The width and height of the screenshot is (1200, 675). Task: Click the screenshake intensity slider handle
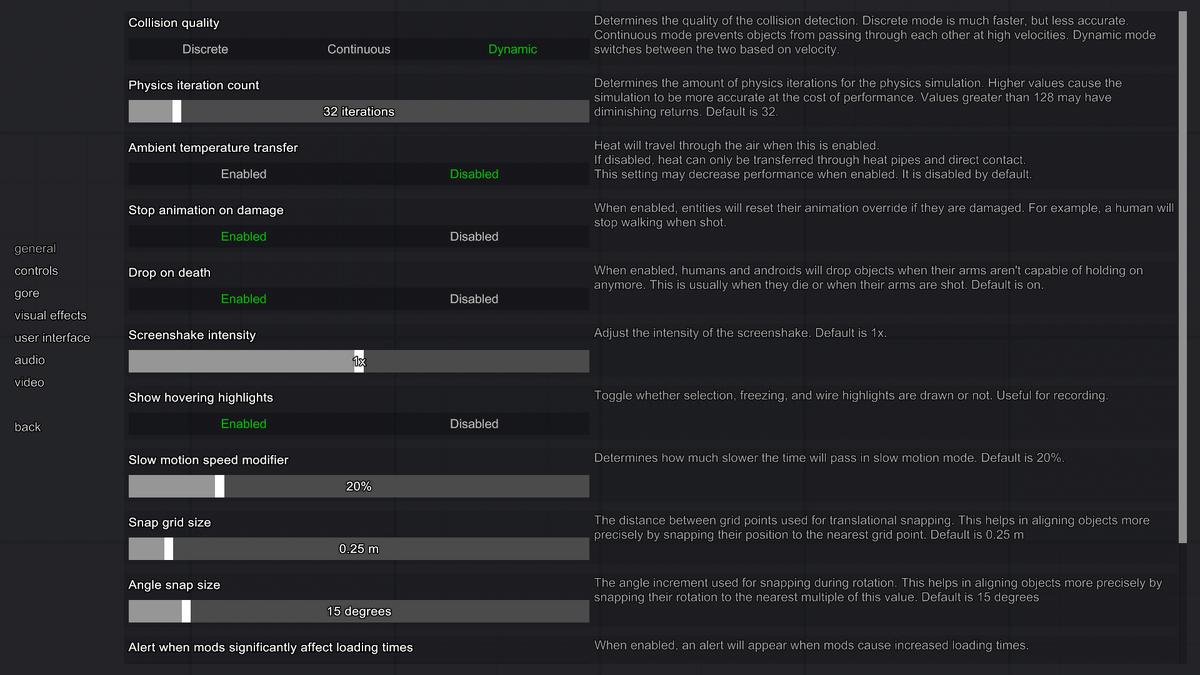pyautogui.click(x=359, y=361)
